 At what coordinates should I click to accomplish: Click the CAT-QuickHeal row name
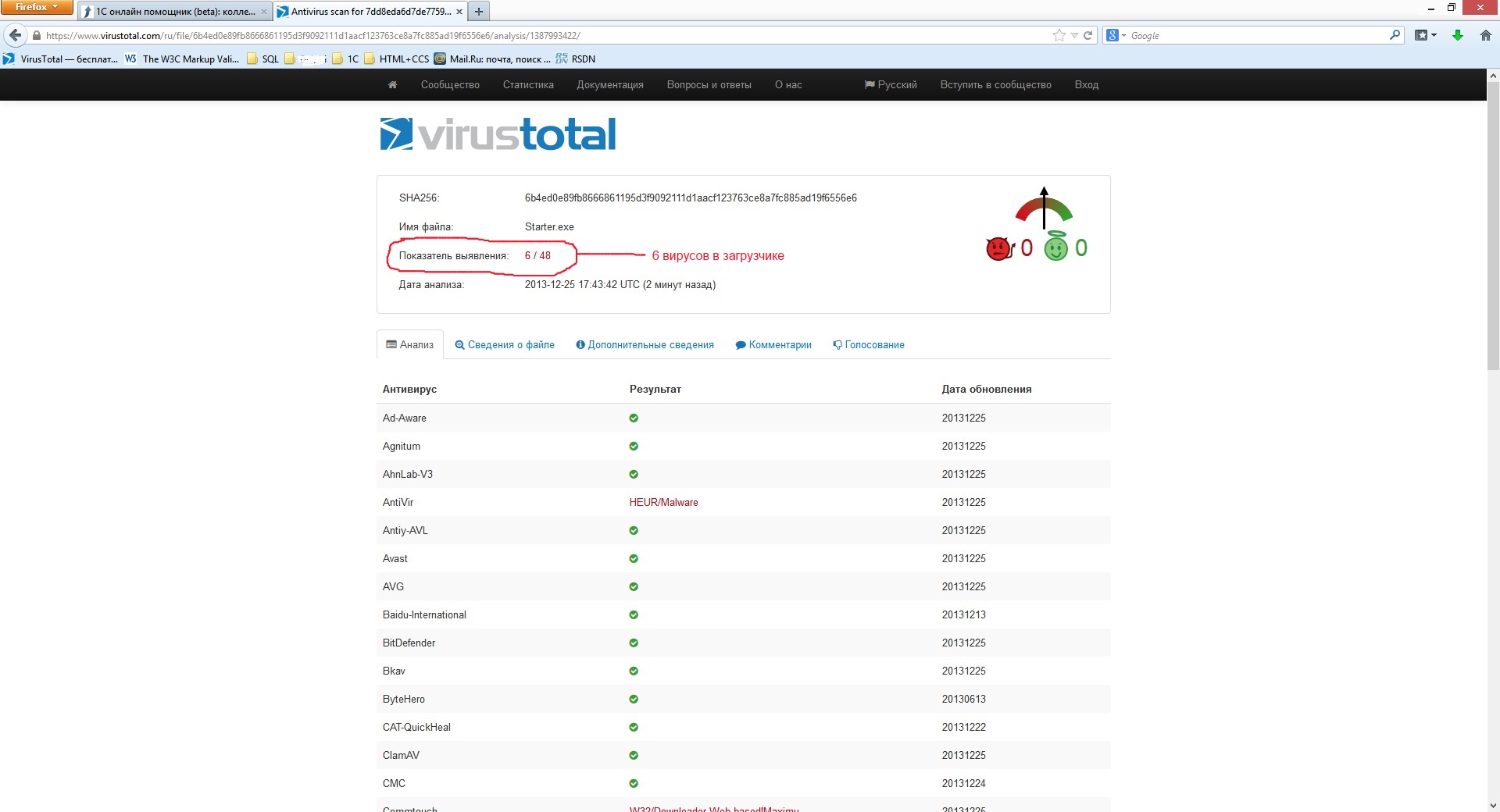(416, 727)
